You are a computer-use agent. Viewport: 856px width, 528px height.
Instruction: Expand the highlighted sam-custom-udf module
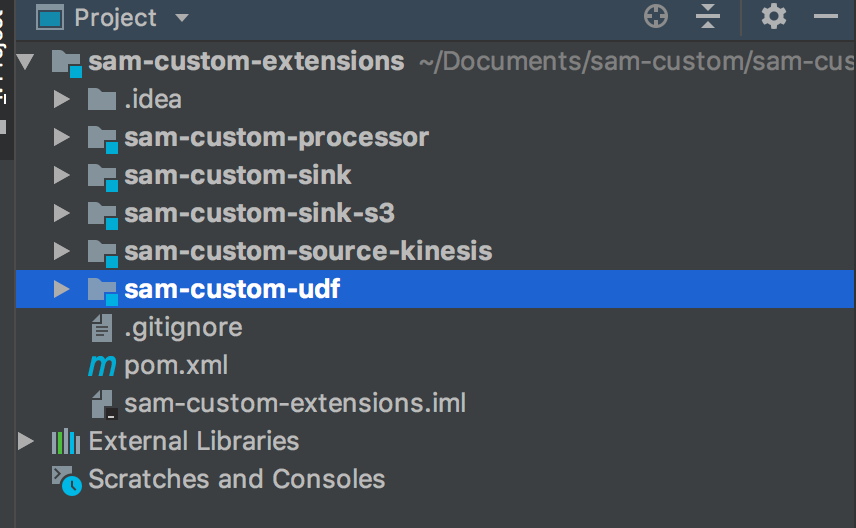[62, 290]
